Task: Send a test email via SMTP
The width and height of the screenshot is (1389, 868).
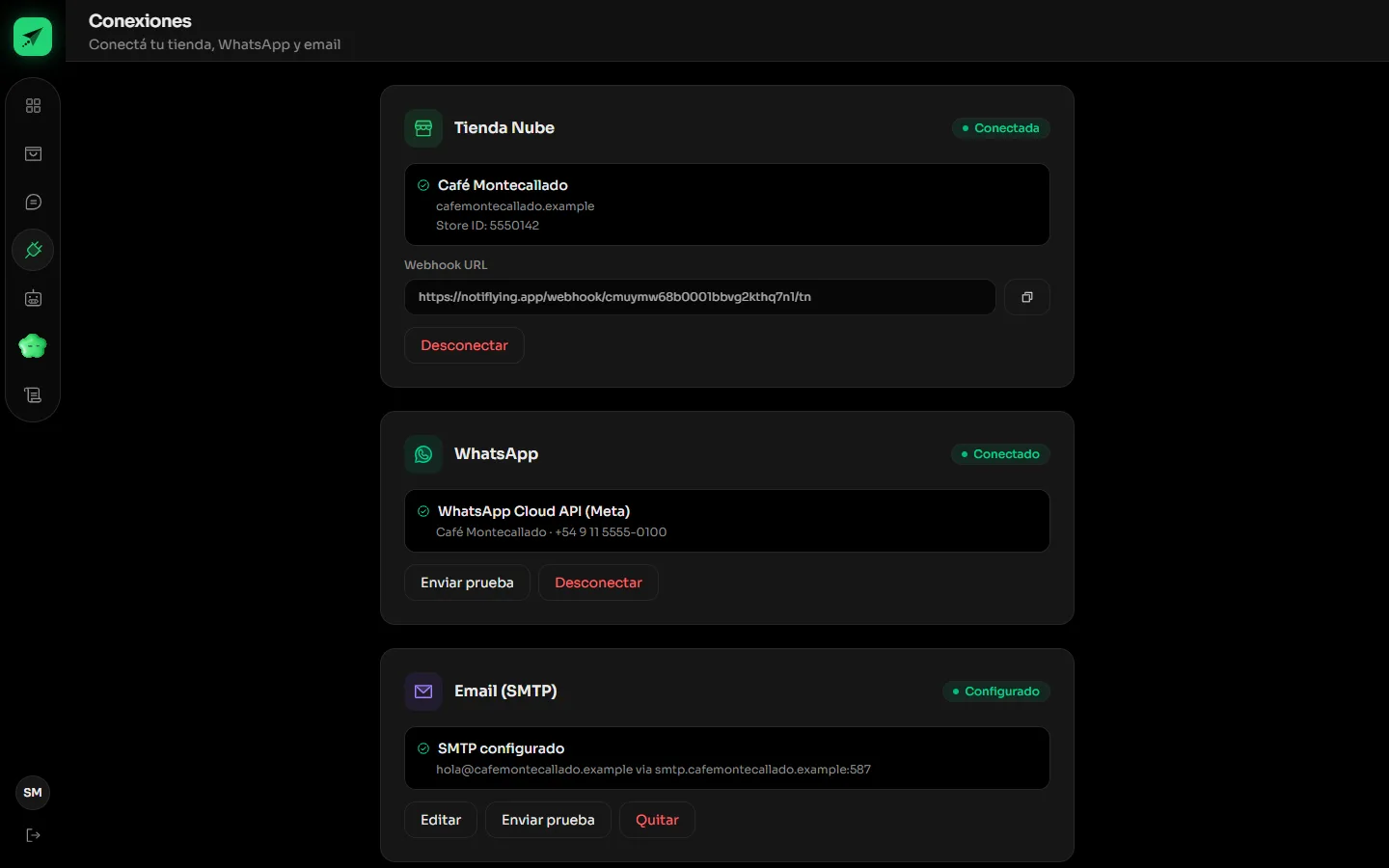Action: [548, 820]
